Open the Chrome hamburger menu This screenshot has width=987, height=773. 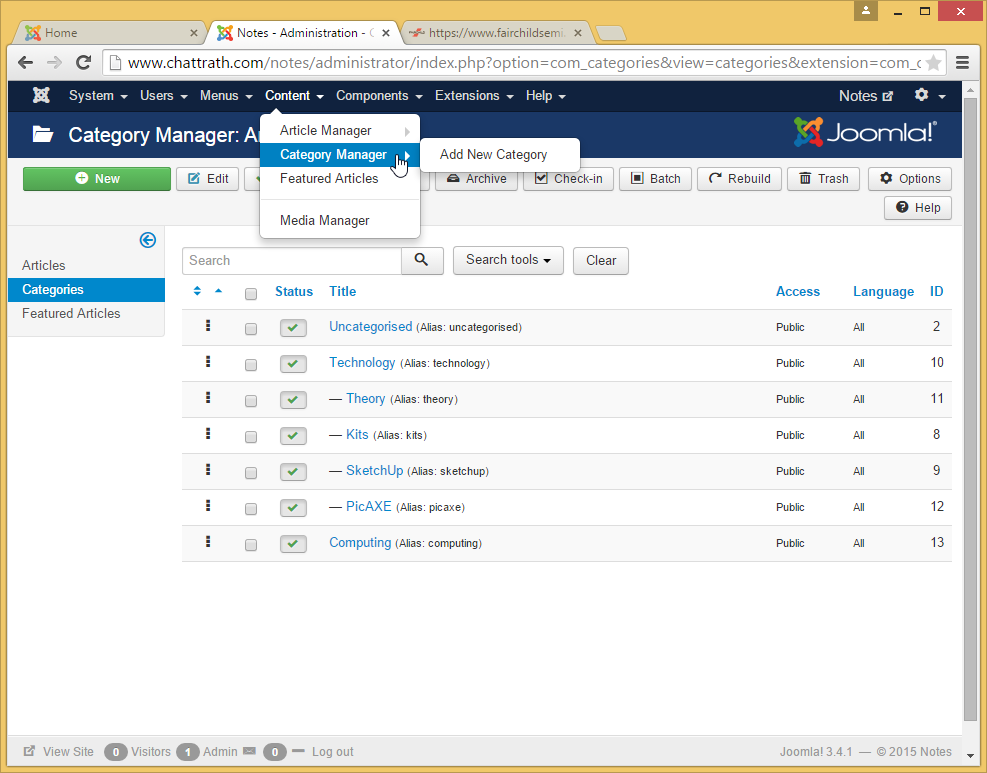[x=962, y=62]
